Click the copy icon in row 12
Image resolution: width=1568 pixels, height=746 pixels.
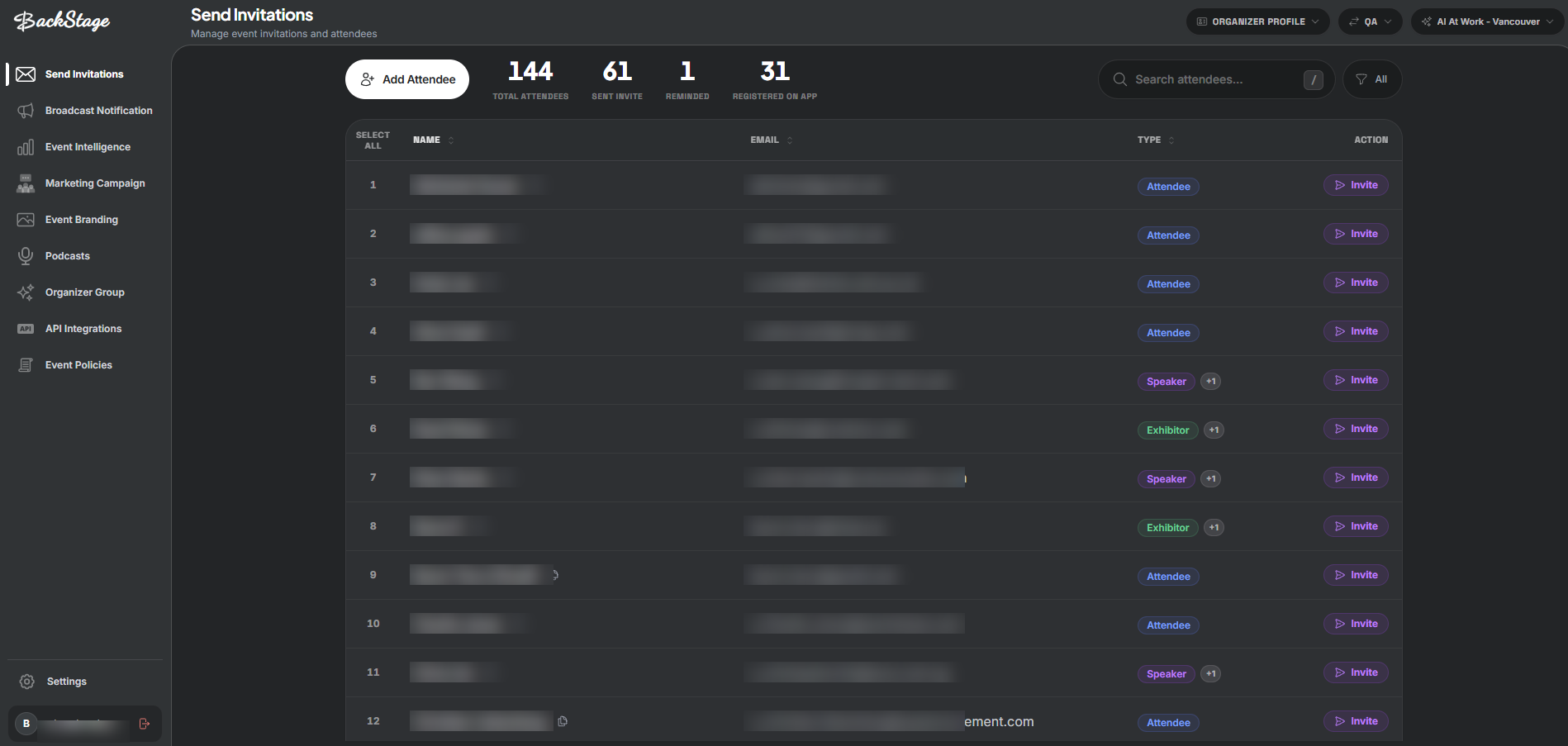(x=563, y=721)
